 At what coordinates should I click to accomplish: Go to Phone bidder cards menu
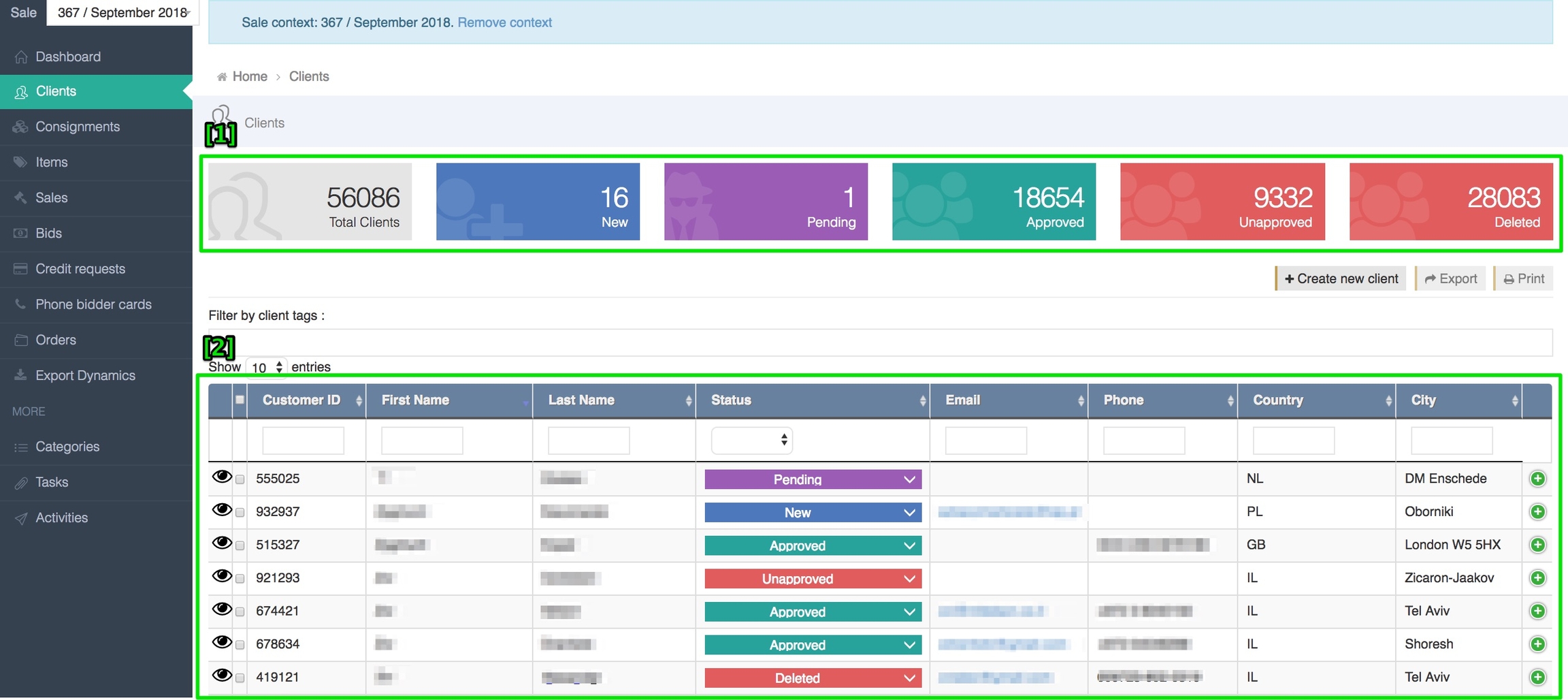click(93, 304)
